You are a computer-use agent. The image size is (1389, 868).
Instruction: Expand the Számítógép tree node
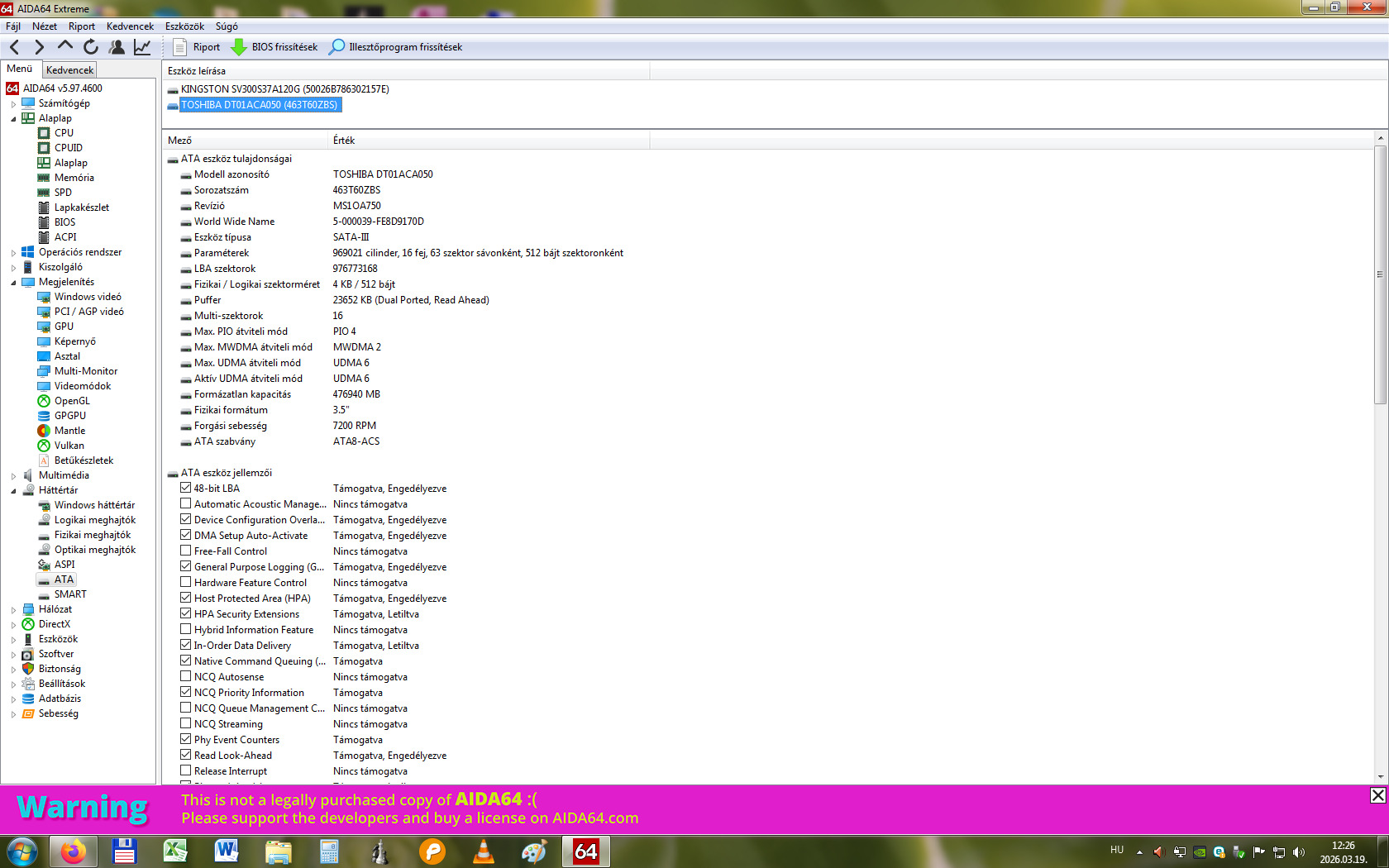pyautogui.click(x=13, y=104)
